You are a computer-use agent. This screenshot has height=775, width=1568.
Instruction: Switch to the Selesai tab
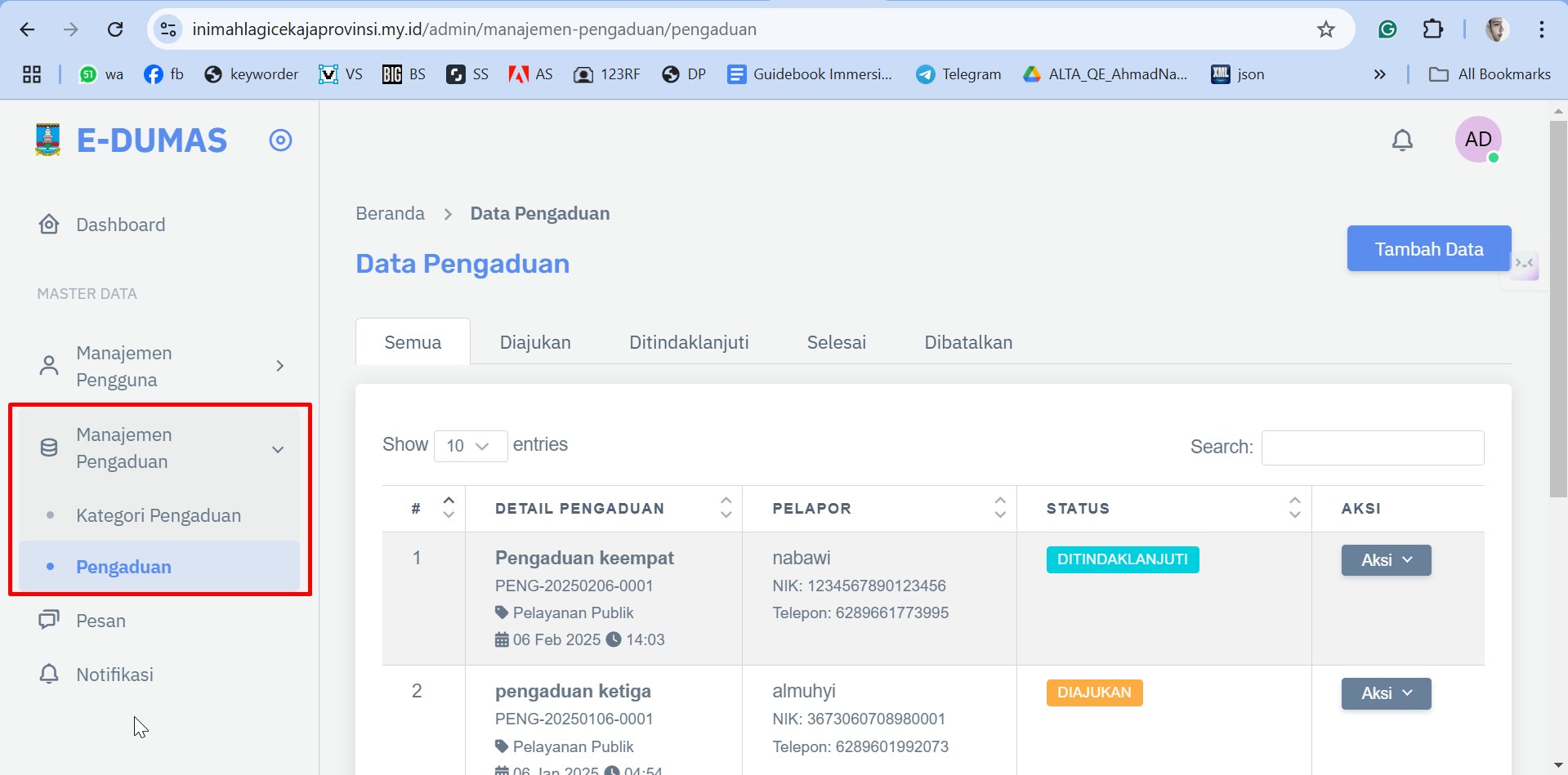click(836, 342)
